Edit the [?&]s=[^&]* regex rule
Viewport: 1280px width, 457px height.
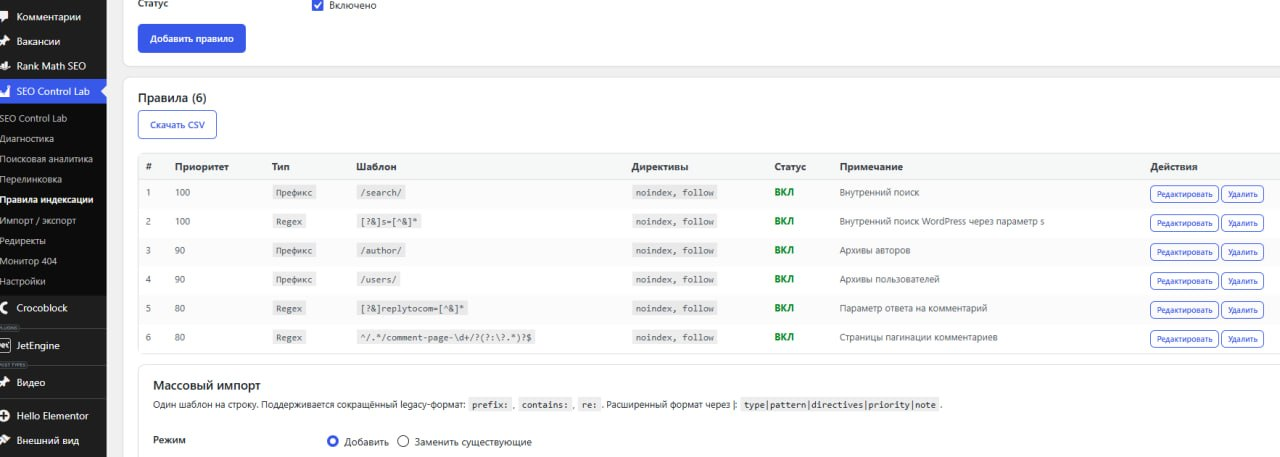1184,223
